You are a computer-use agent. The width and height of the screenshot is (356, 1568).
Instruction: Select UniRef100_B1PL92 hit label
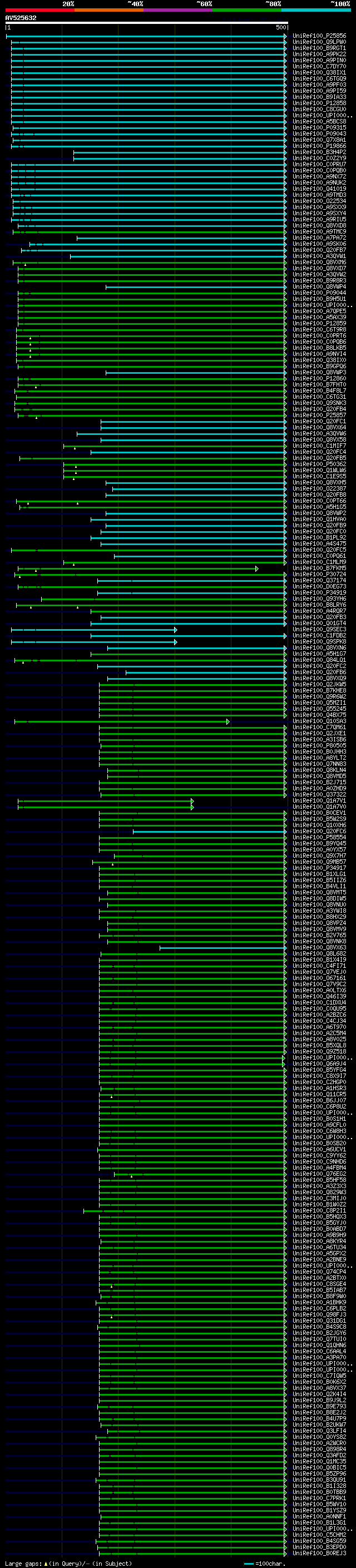(319, 537)
